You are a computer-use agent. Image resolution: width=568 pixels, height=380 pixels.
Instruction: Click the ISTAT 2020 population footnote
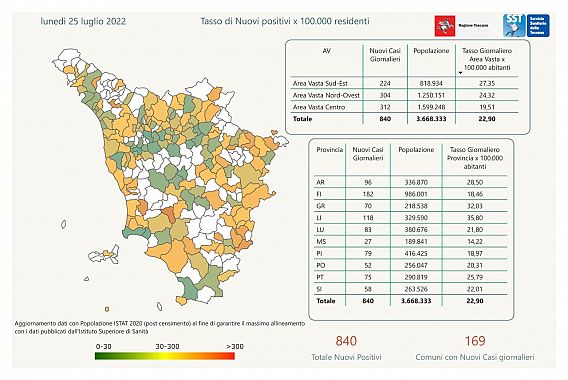160,327
